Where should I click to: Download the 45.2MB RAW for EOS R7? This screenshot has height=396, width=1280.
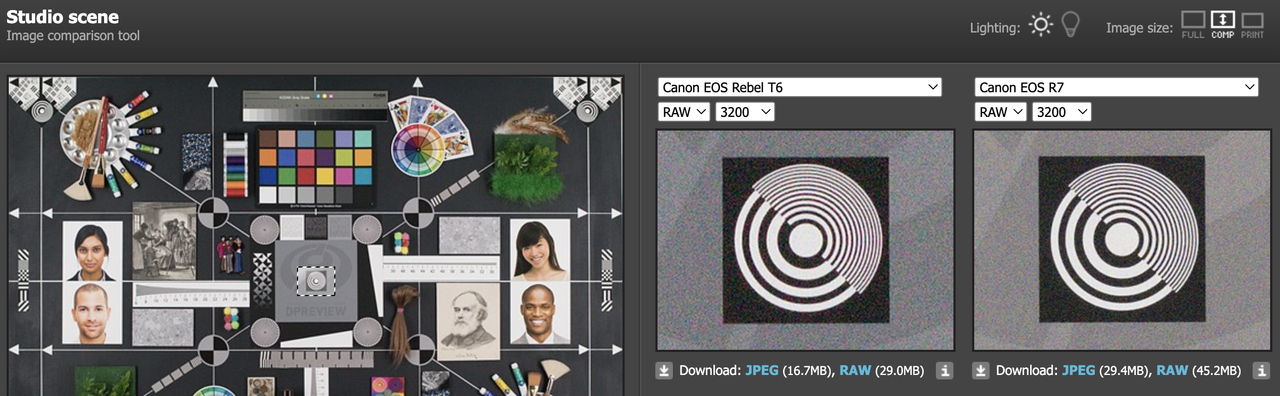coord(1172,371)
